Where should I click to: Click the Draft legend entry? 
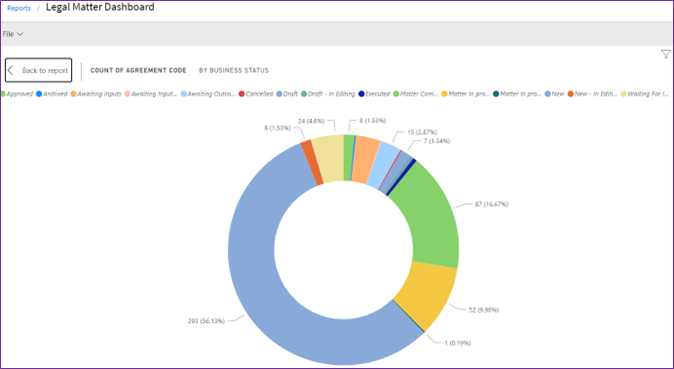click(x=287, y=94)
